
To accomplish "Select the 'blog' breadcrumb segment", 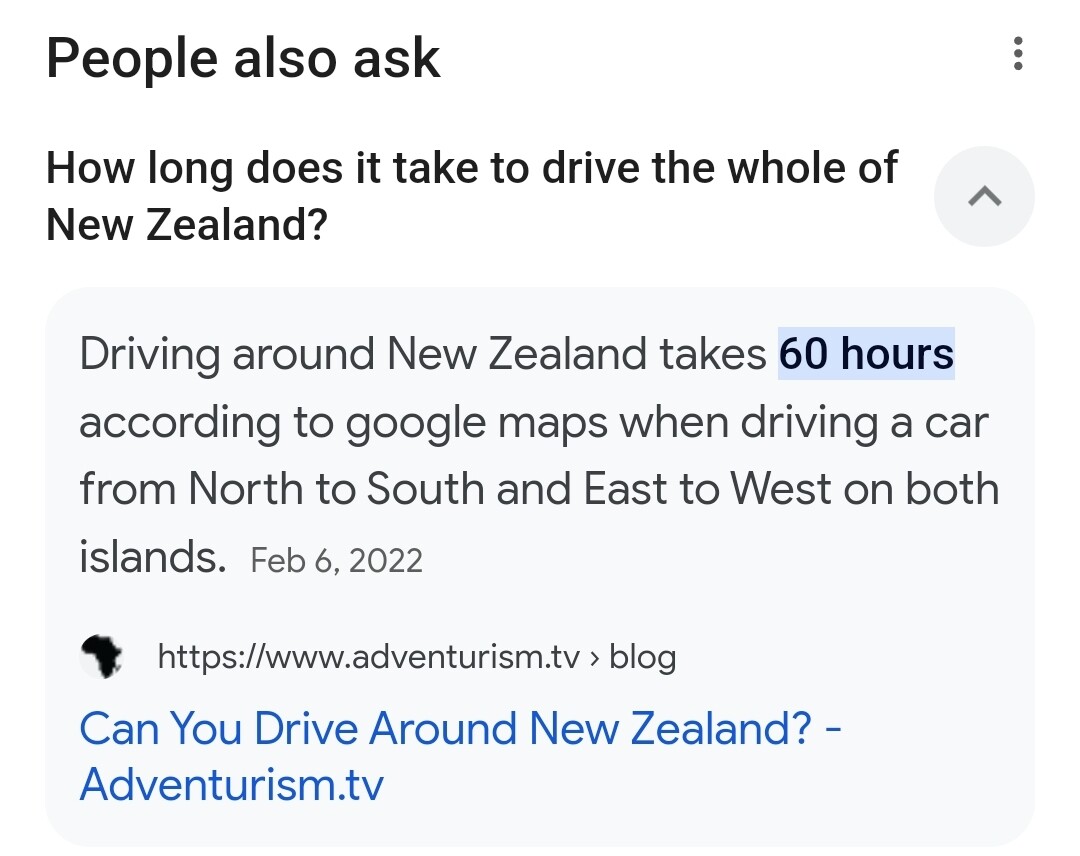I will (x=643, y=657).
